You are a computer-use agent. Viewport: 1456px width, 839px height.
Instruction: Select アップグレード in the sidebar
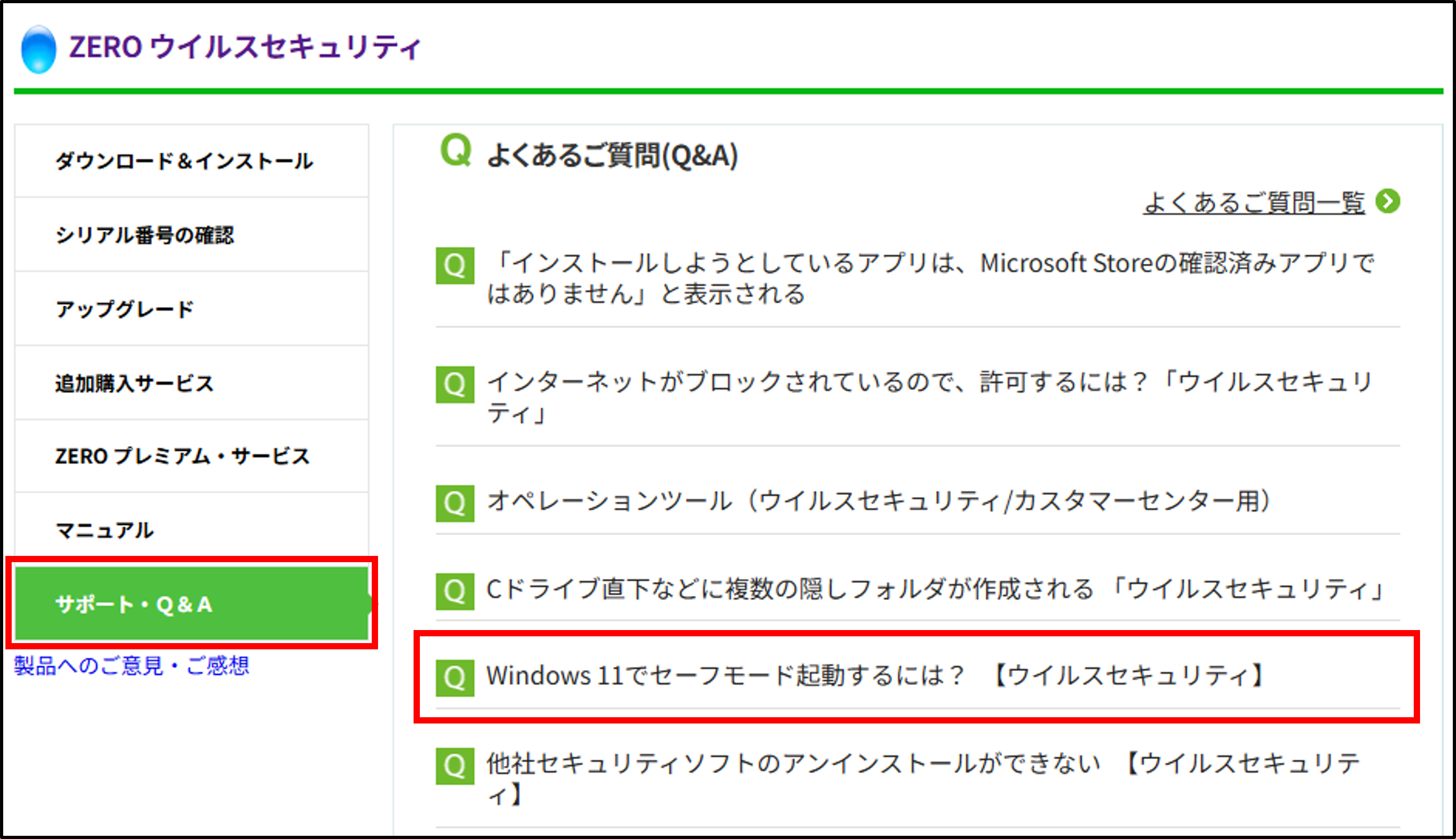pyautogui.click(x=191, y=309)
